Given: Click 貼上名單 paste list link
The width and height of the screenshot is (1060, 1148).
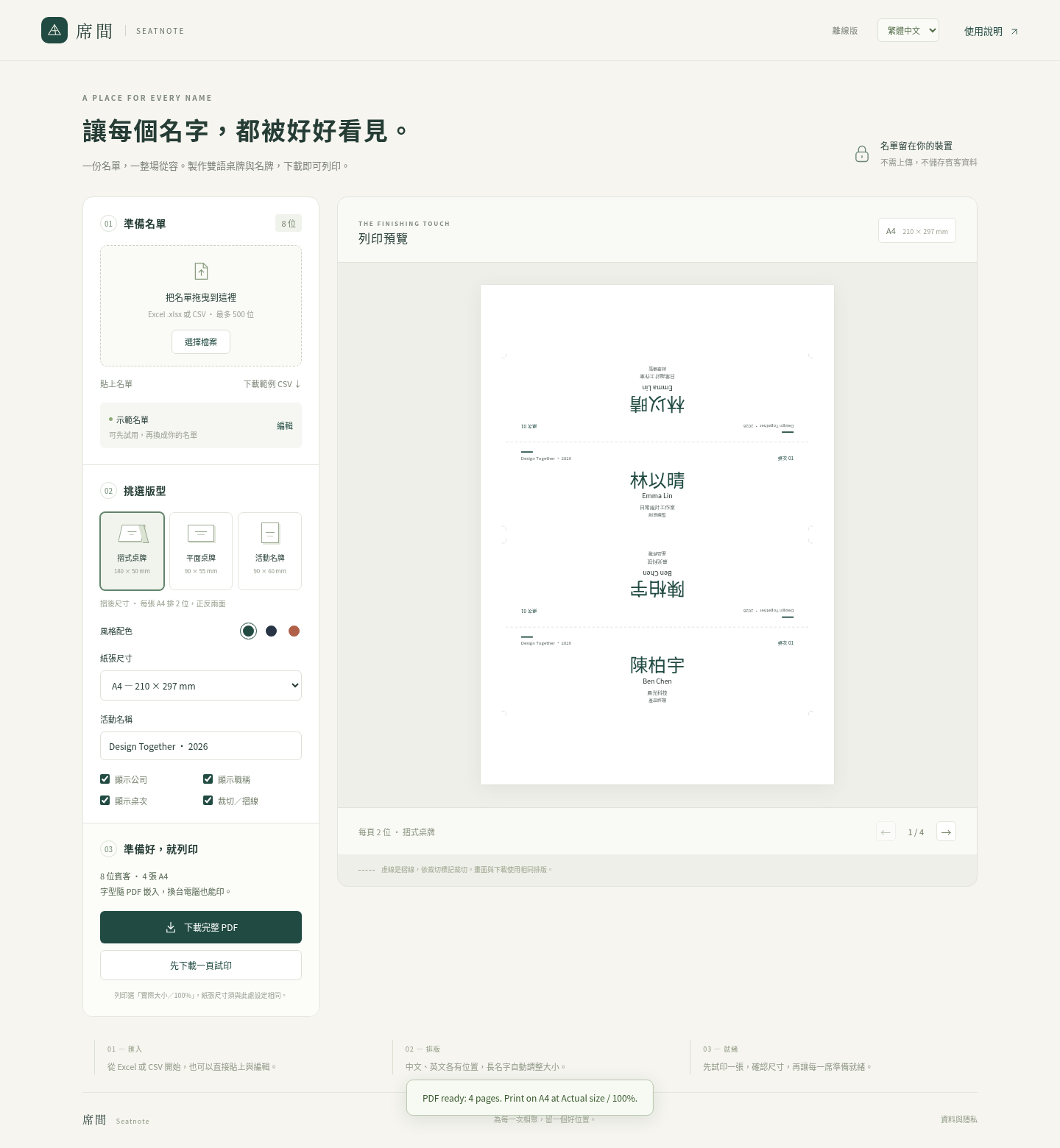Looking at the screenshot, I should pos(116,384).
